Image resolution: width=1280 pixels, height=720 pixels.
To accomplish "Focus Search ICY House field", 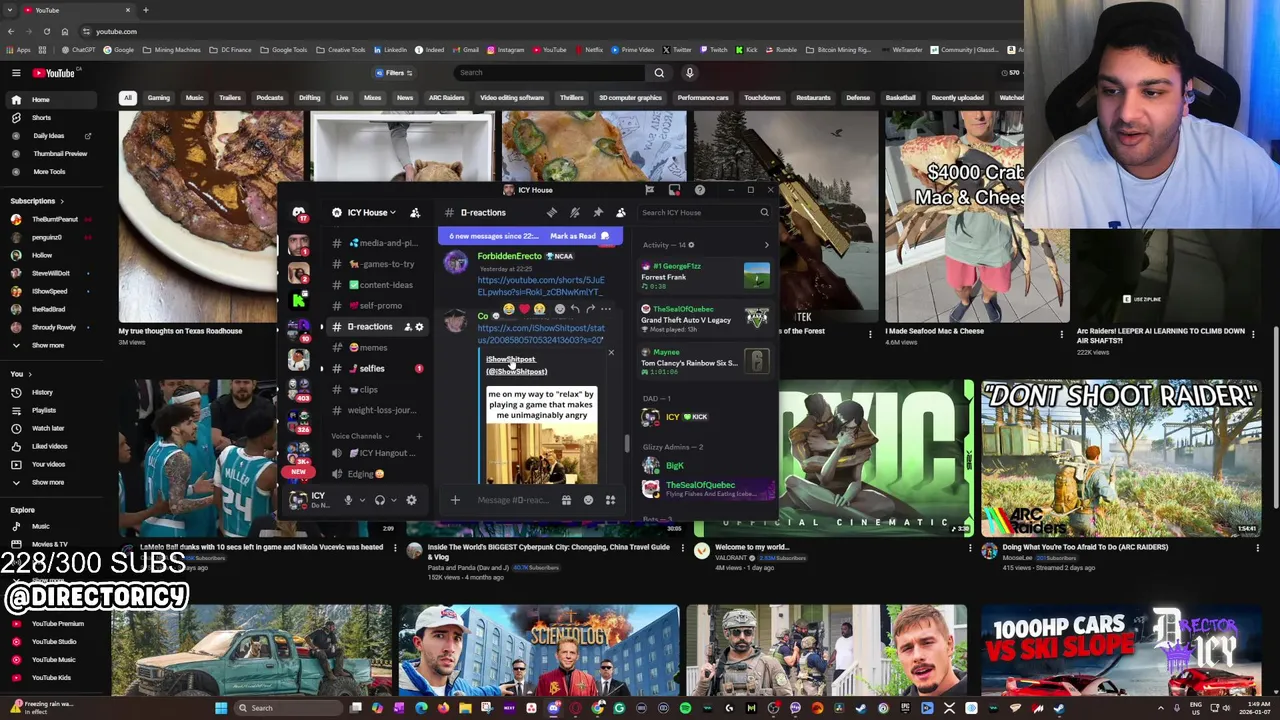I will [705, 212].
